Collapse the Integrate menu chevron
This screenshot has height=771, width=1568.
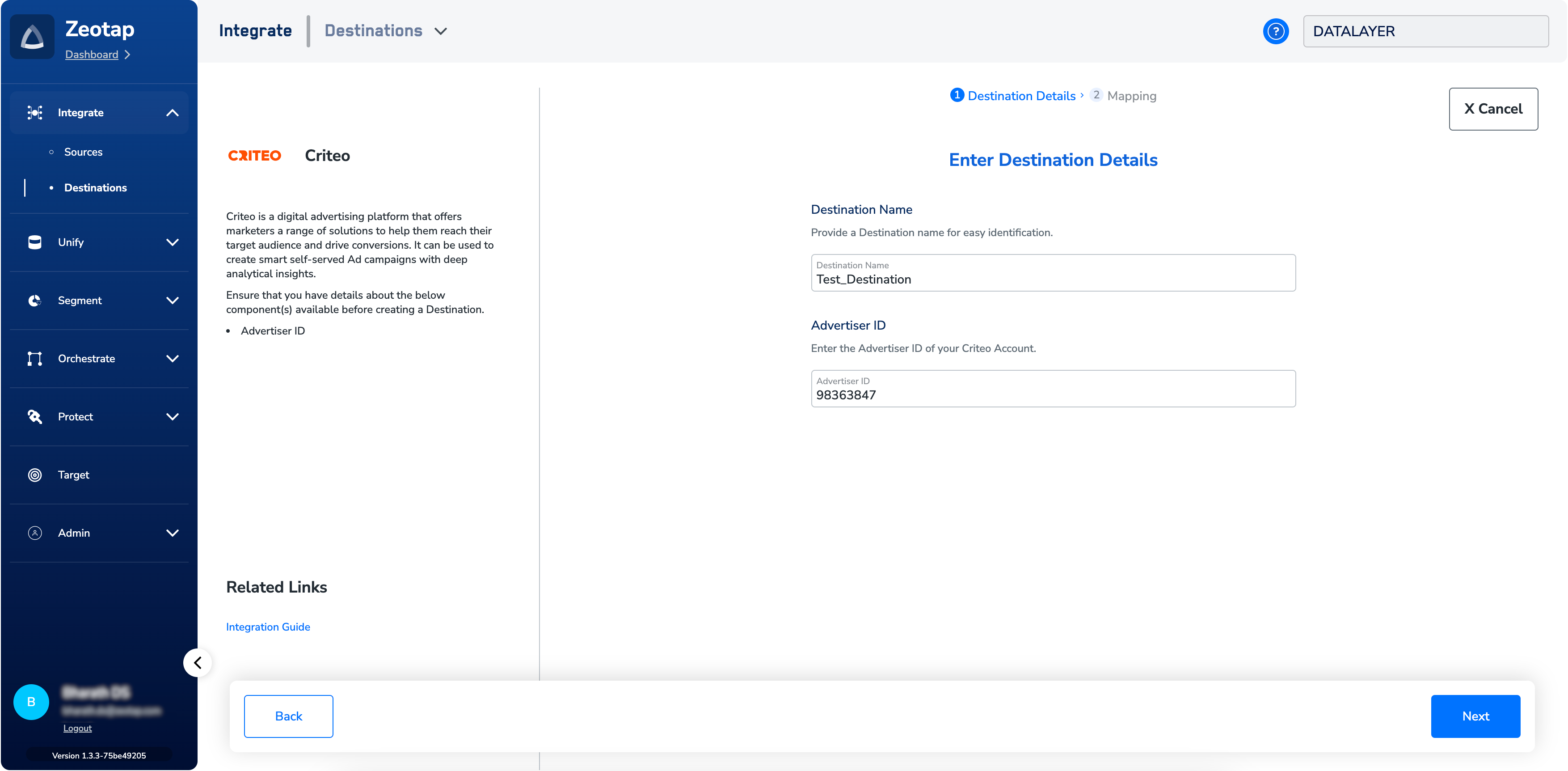tap(172, 113)
